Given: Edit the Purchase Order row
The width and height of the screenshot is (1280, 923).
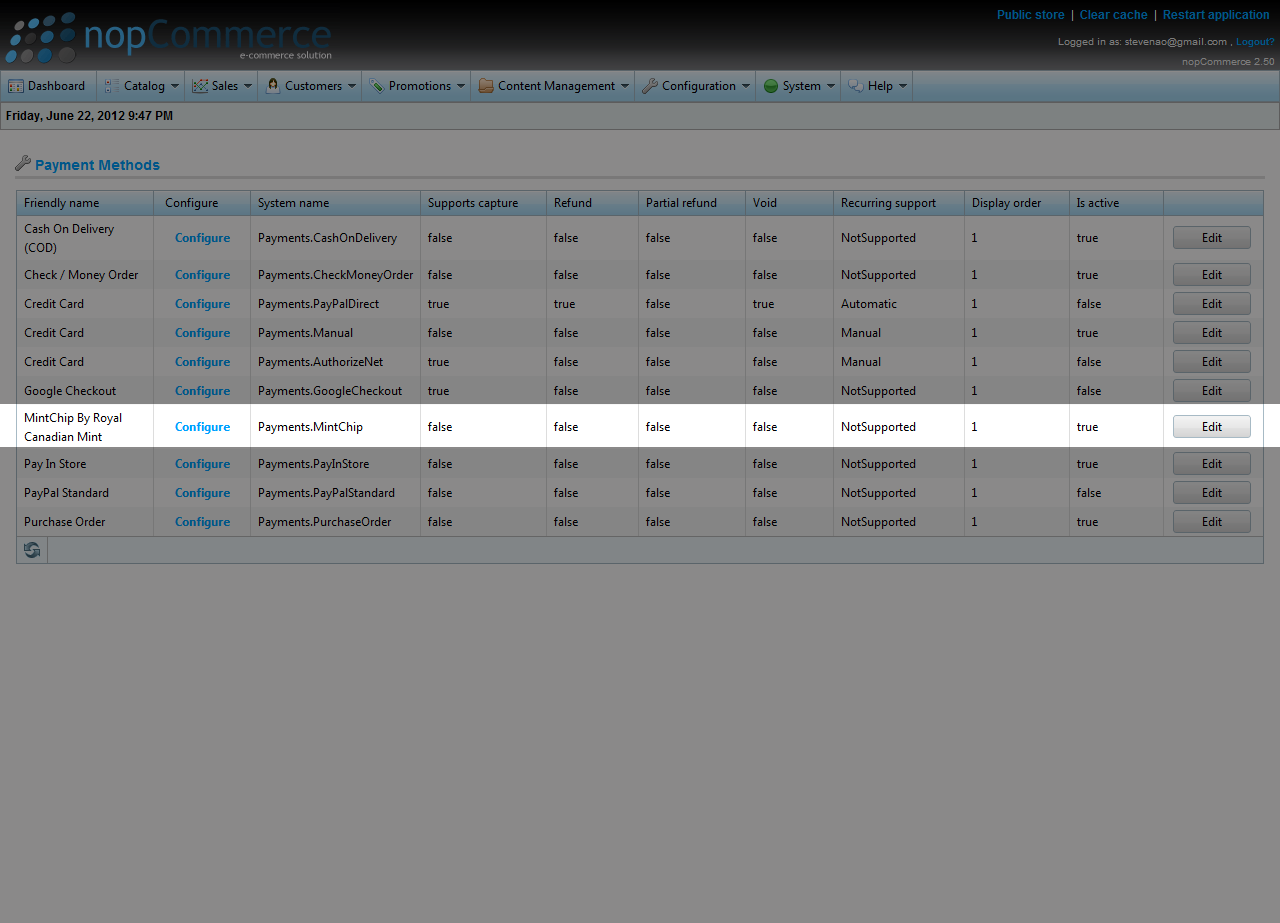Looking at the screenshot, I should 1212,522.
